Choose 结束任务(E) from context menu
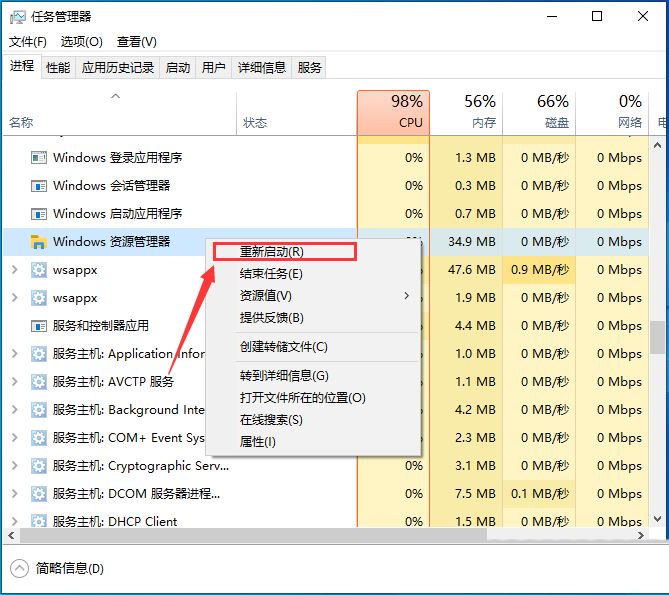The width and height of the screenshot is (669, 595). [x=314, y=274]
